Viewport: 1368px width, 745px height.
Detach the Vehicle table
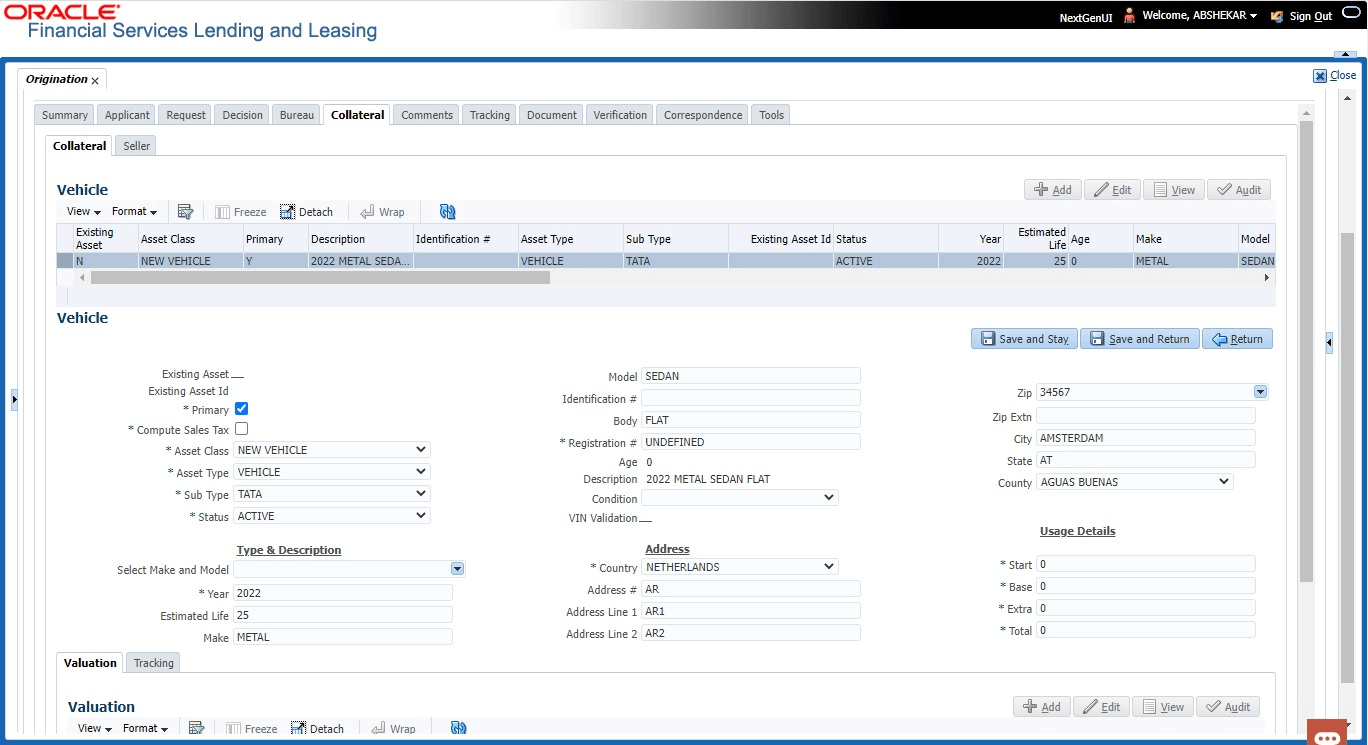click(306, 212)
